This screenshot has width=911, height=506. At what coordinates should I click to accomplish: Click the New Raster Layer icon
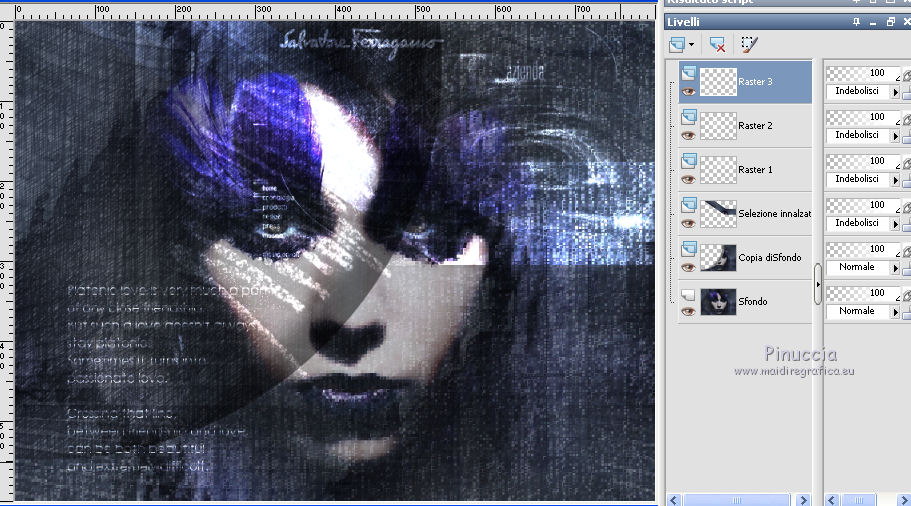tap(677, 44)
